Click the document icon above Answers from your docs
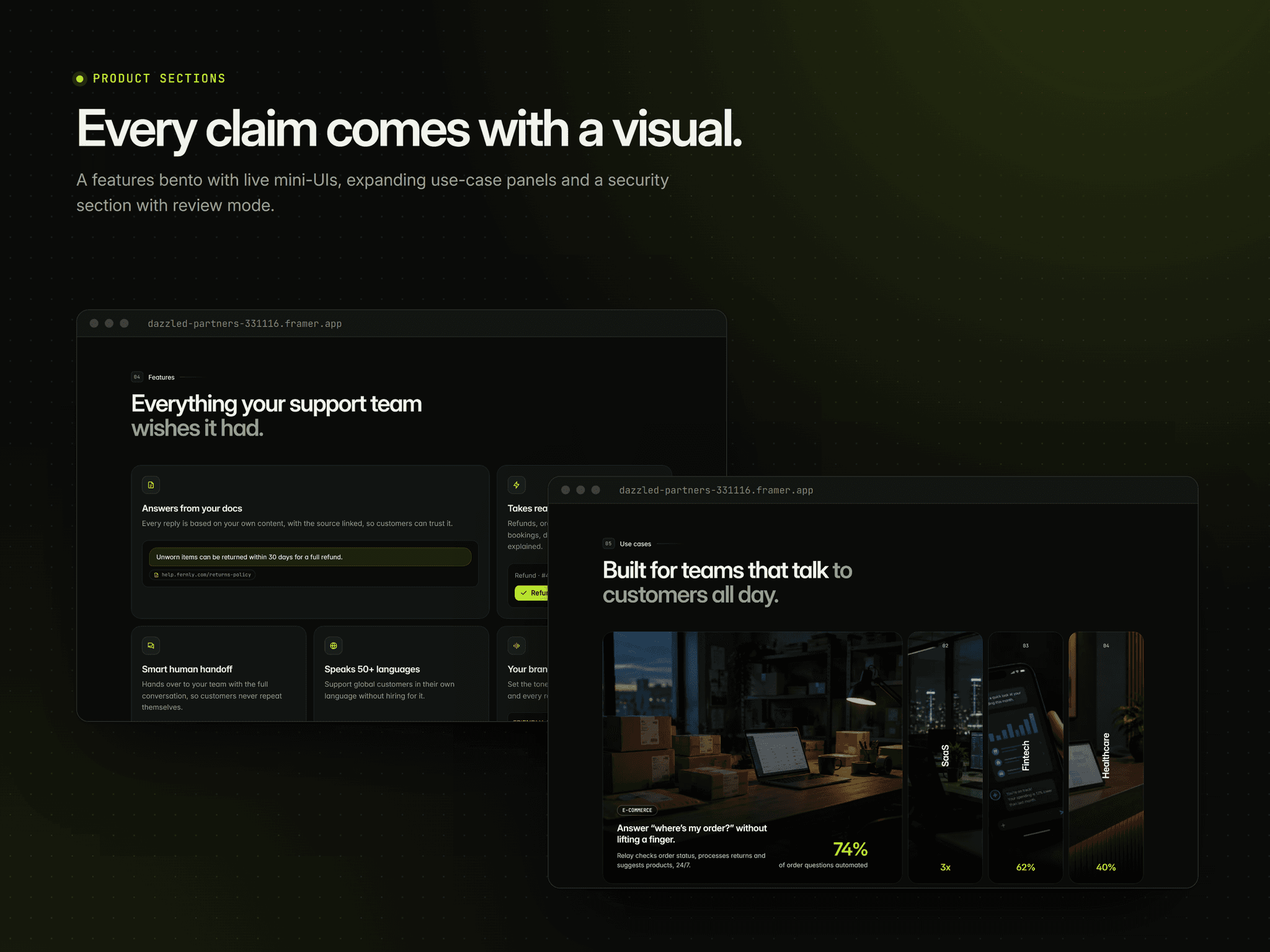This screenshot has width=1270, height=952. click(151, 485)
